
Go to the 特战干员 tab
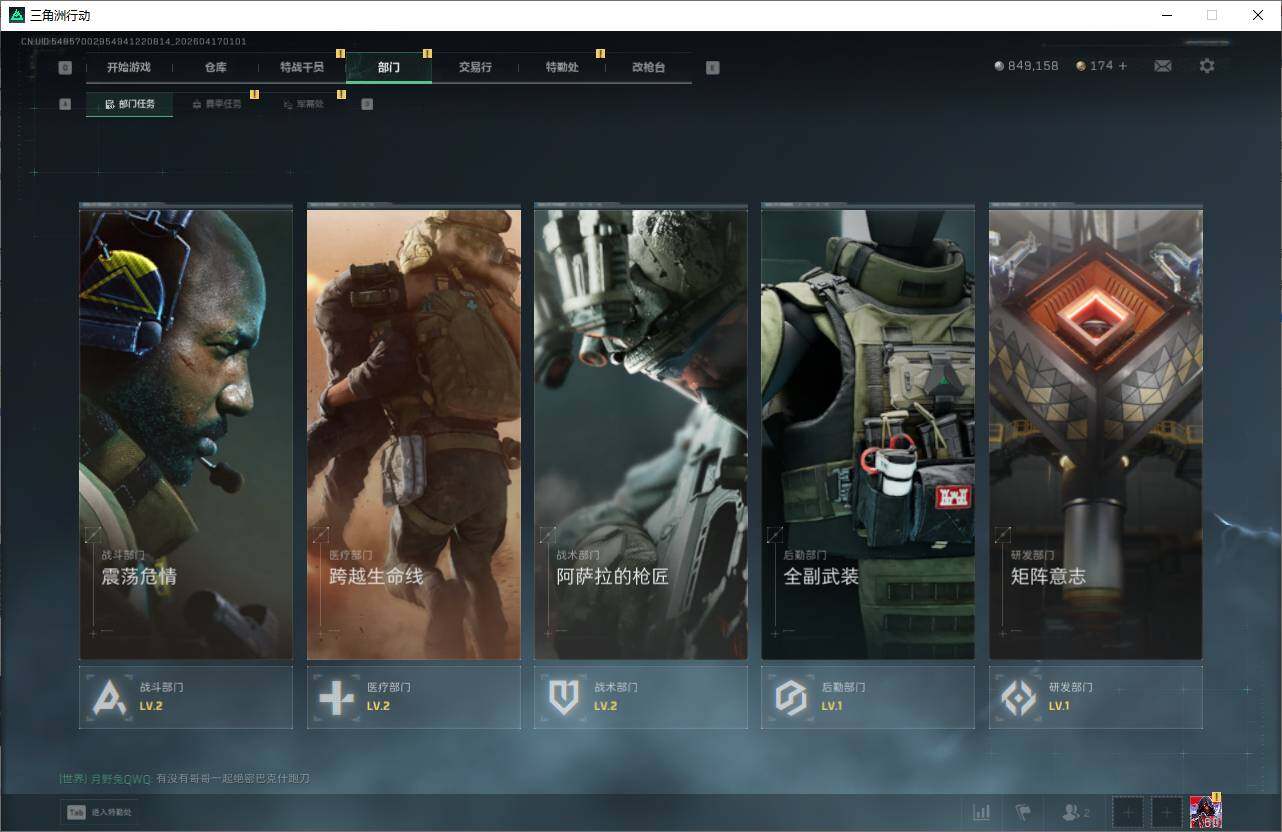pos(302,68)
